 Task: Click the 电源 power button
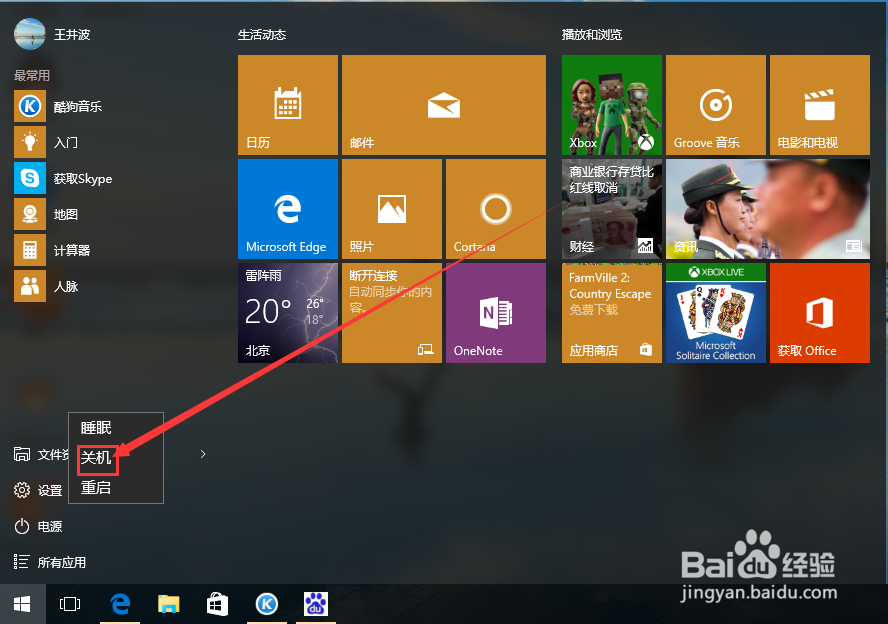38,527
